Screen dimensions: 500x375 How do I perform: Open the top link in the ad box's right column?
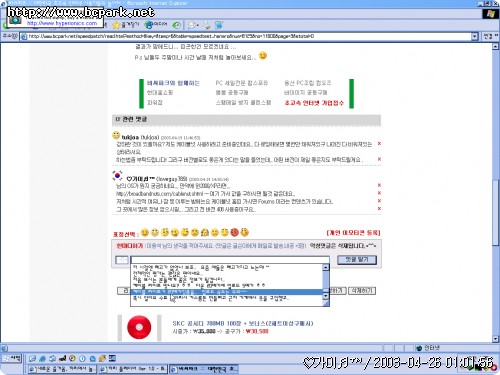(x=307, y=83)
